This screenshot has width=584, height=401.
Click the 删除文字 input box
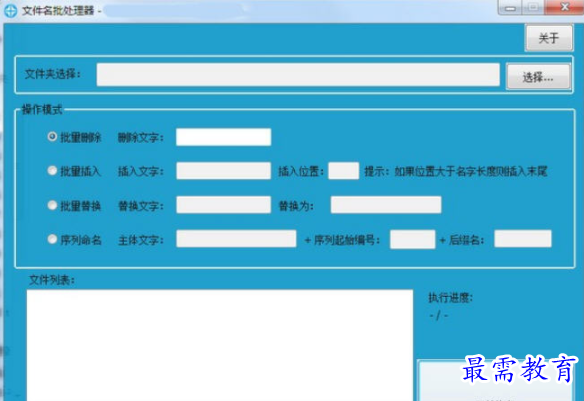coord(223,137)
